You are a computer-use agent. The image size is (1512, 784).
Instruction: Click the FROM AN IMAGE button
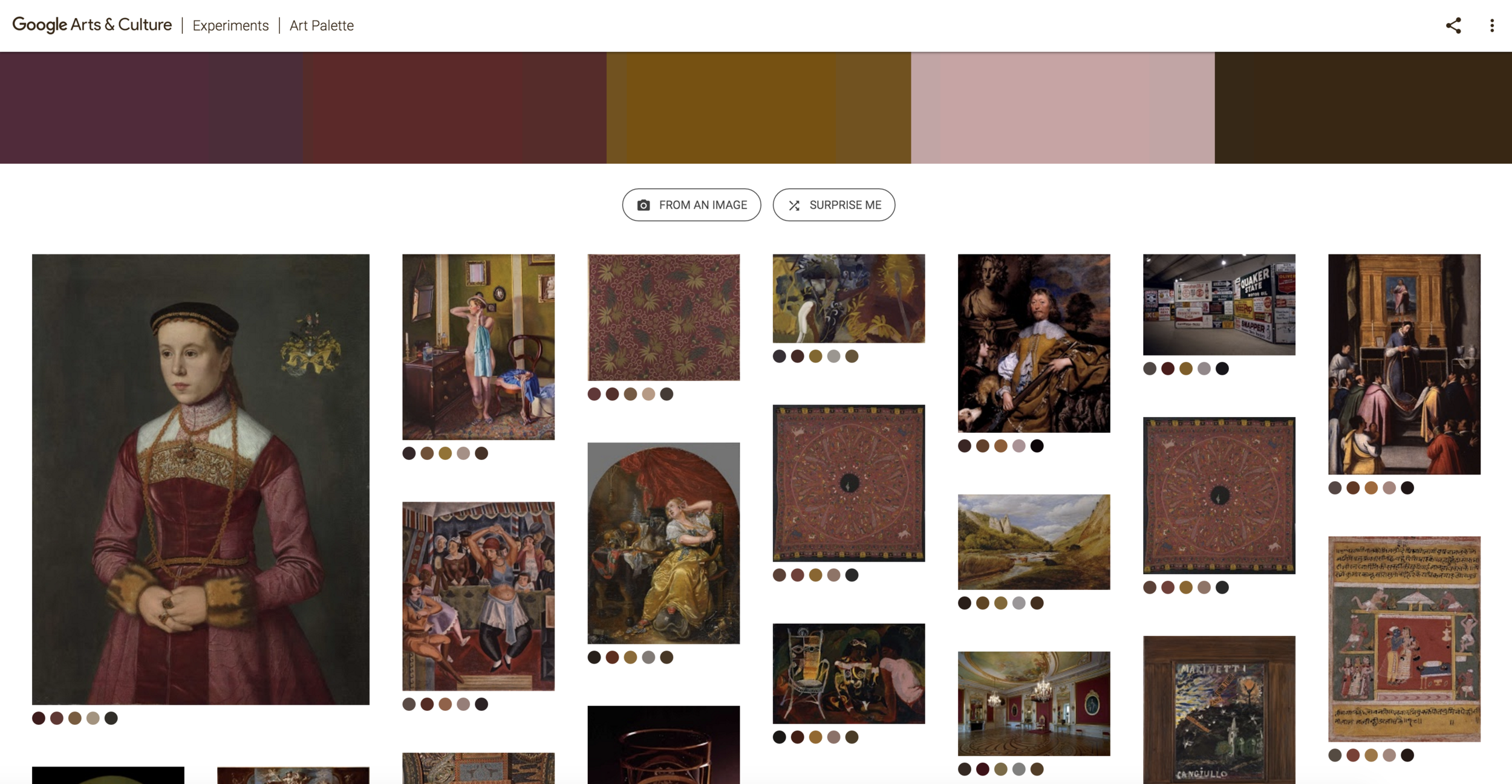click(x=691, y=205)
